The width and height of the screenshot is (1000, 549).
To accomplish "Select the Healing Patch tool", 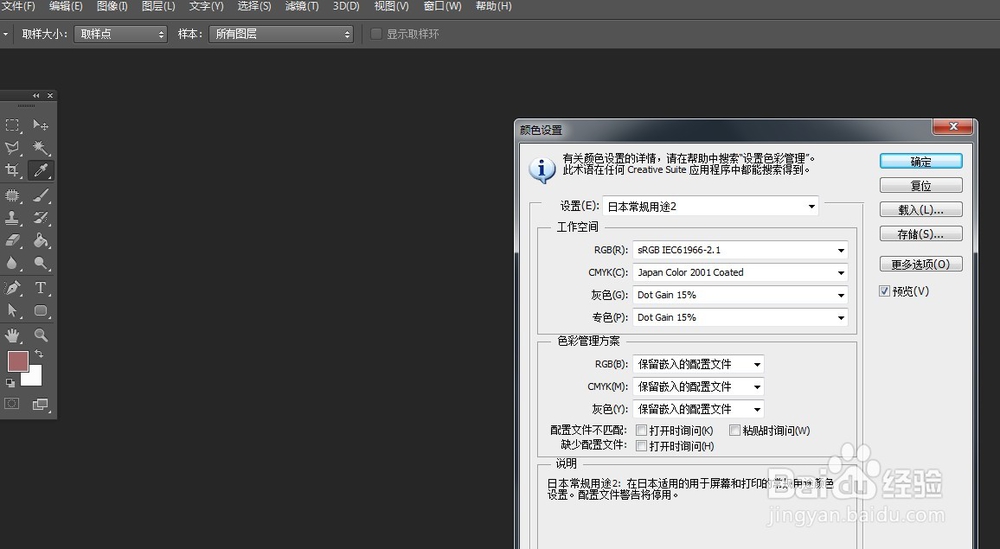I will click(x=12, y=195).
